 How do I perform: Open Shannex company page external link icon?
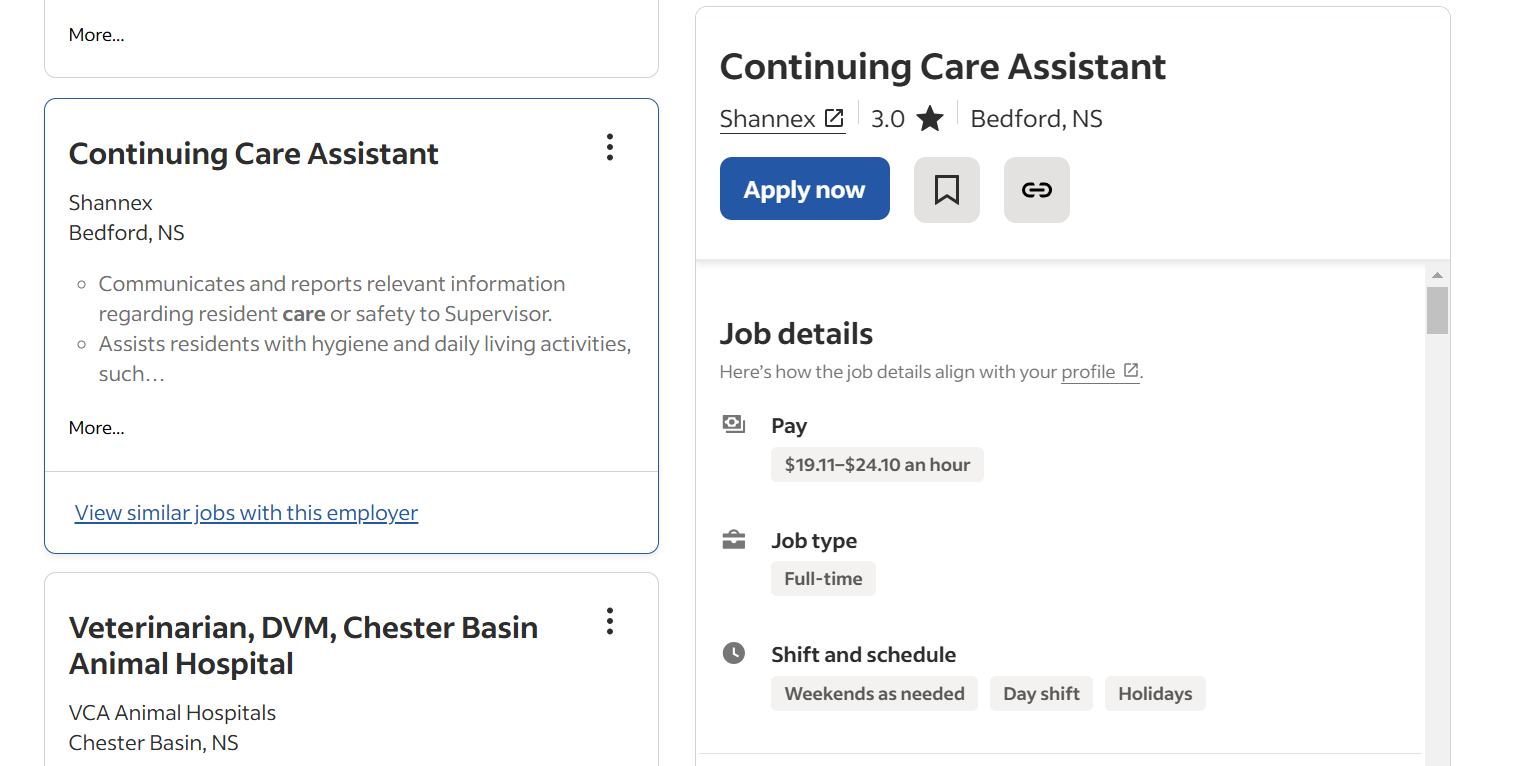tap(834, 119)
